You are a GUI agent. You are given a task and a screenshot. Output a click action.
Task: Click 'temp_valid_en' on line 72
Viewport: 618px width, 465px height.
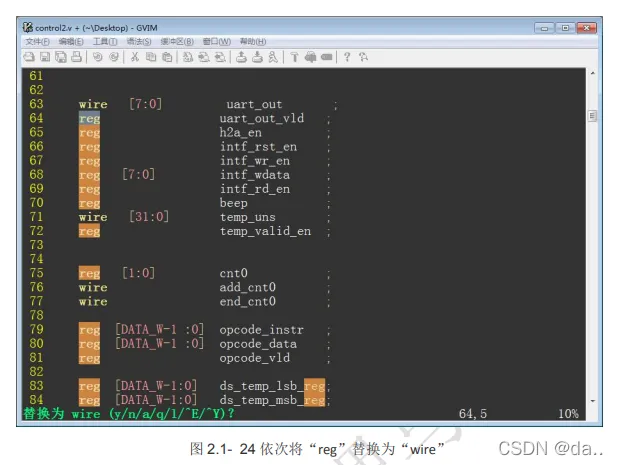[x=265, y=231]
